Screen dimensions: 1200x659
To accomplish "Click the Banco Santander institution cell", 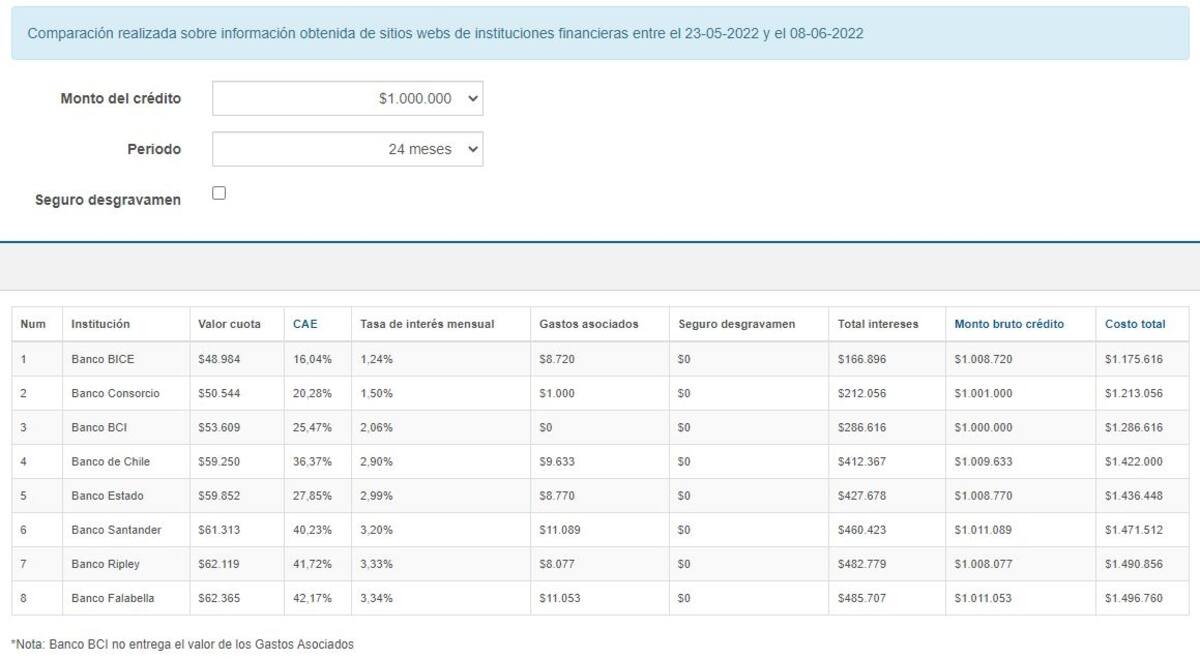I will (x=125, y=529).
